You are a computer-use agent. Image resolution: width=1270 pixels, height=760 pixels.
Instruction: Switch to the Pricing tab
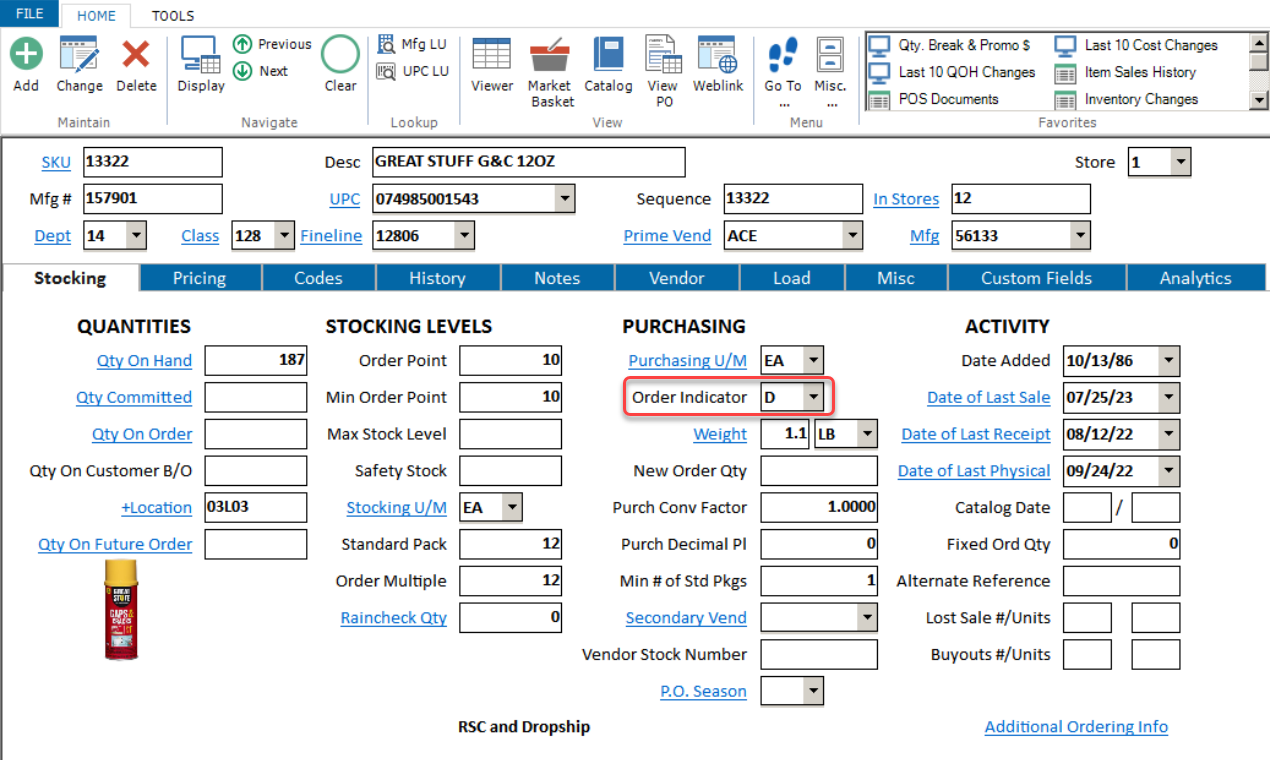click(200, 278)
